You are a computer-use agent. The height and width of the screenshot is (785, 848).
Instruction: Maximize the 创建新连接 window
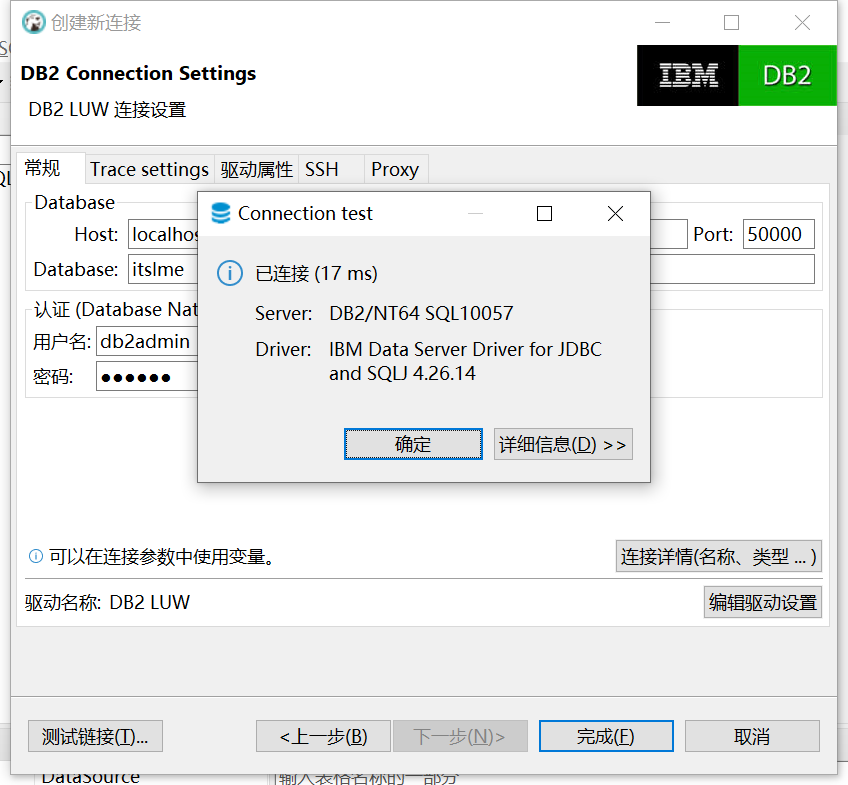coord(731,23)
